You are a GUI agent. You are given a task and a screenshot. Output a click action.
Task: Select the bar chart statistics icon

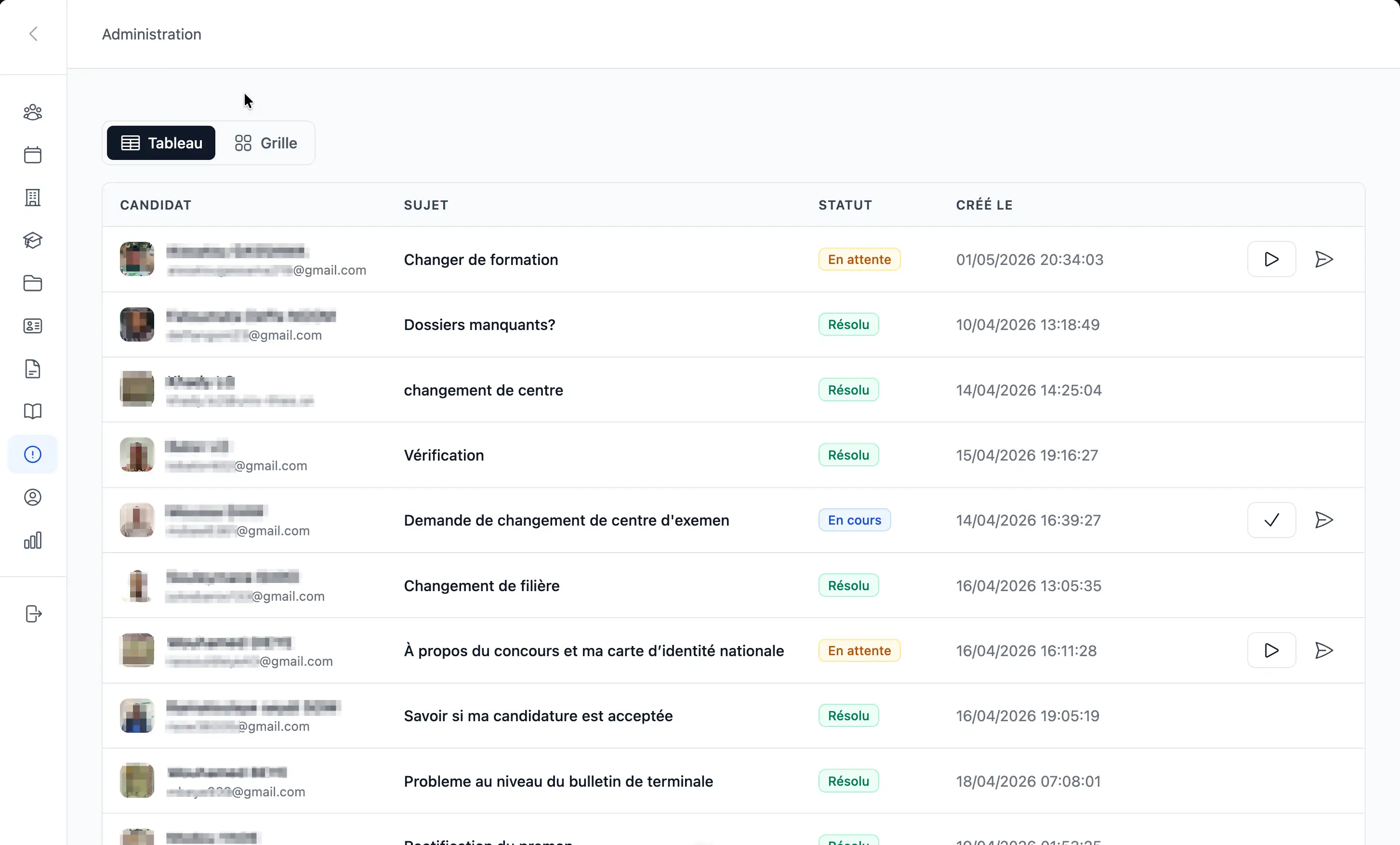32,541
